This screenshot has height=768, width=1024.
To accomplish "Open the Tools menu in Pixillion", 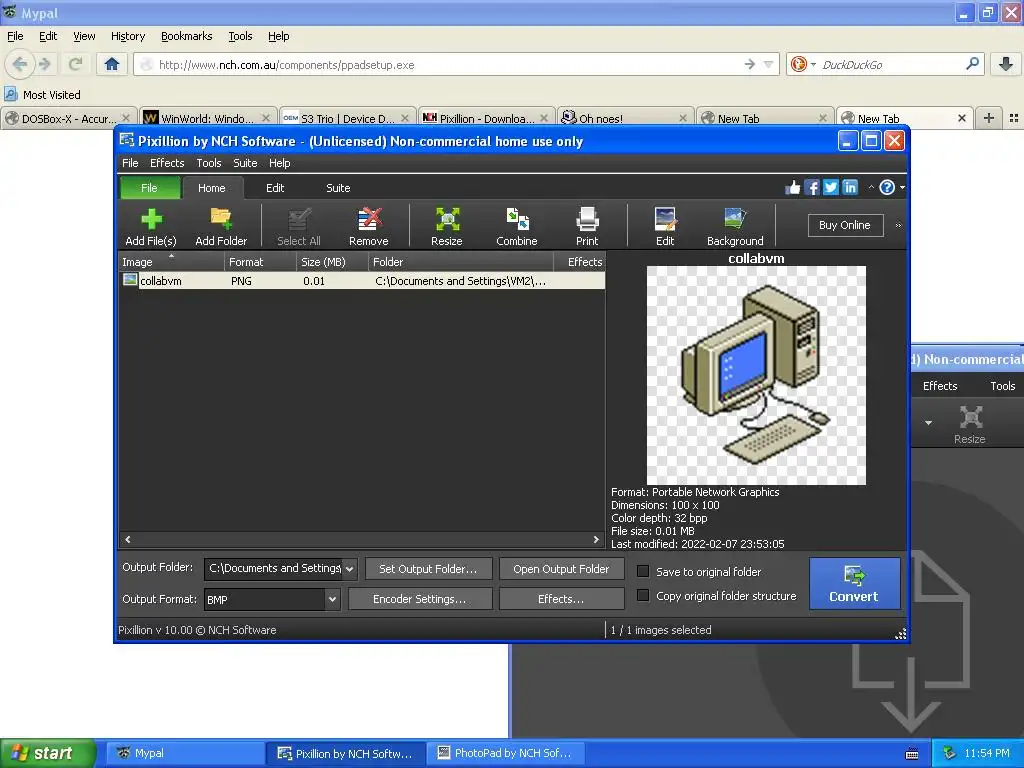I will pos(209,163).
